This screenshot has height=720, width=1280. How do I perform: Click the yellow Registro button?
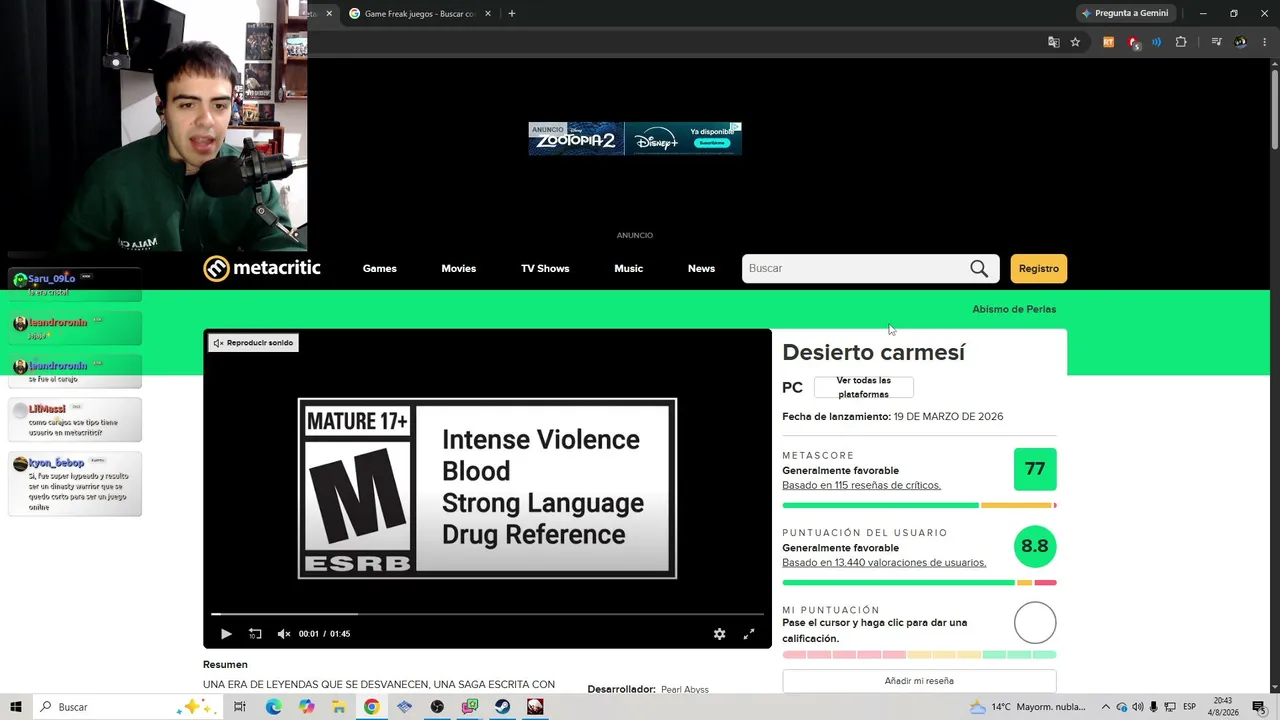coord(1039,268)
